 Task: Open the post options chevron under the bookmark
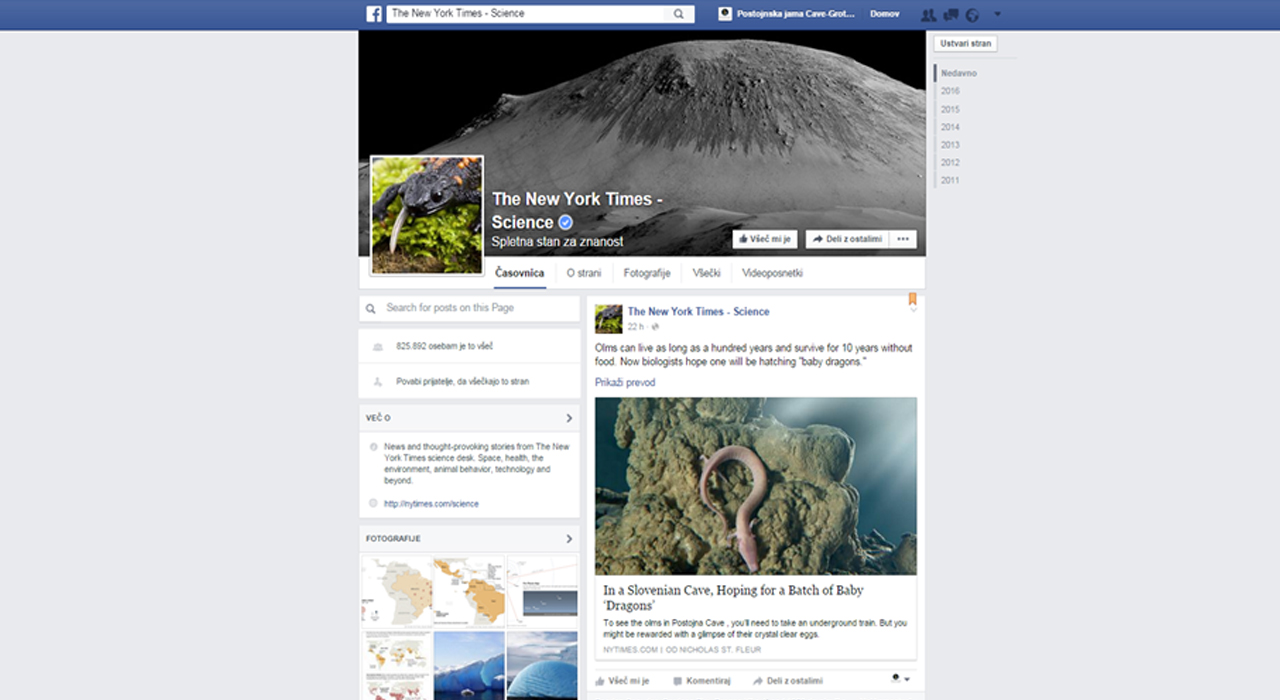(912, 310)
